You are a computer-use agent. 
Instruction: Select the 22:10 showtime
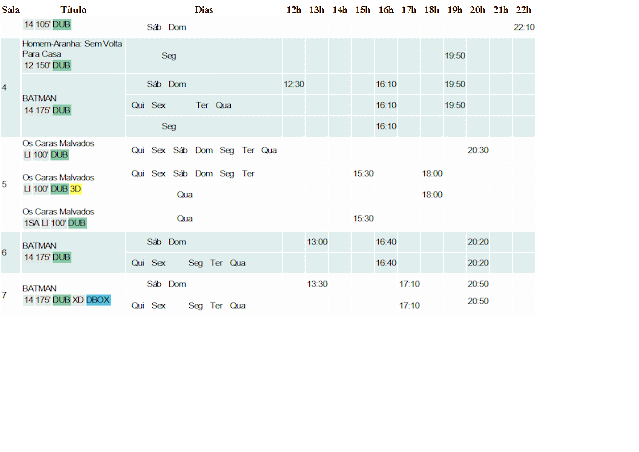[x=524, y=27]
